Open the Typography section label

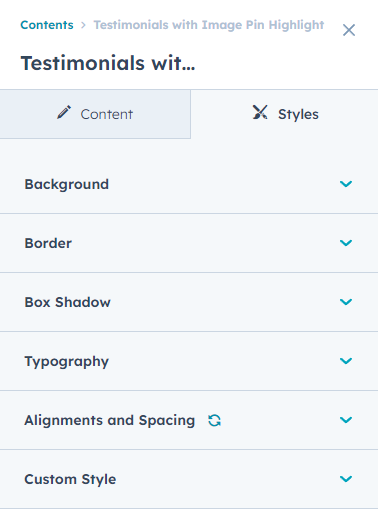pos(67,362)
